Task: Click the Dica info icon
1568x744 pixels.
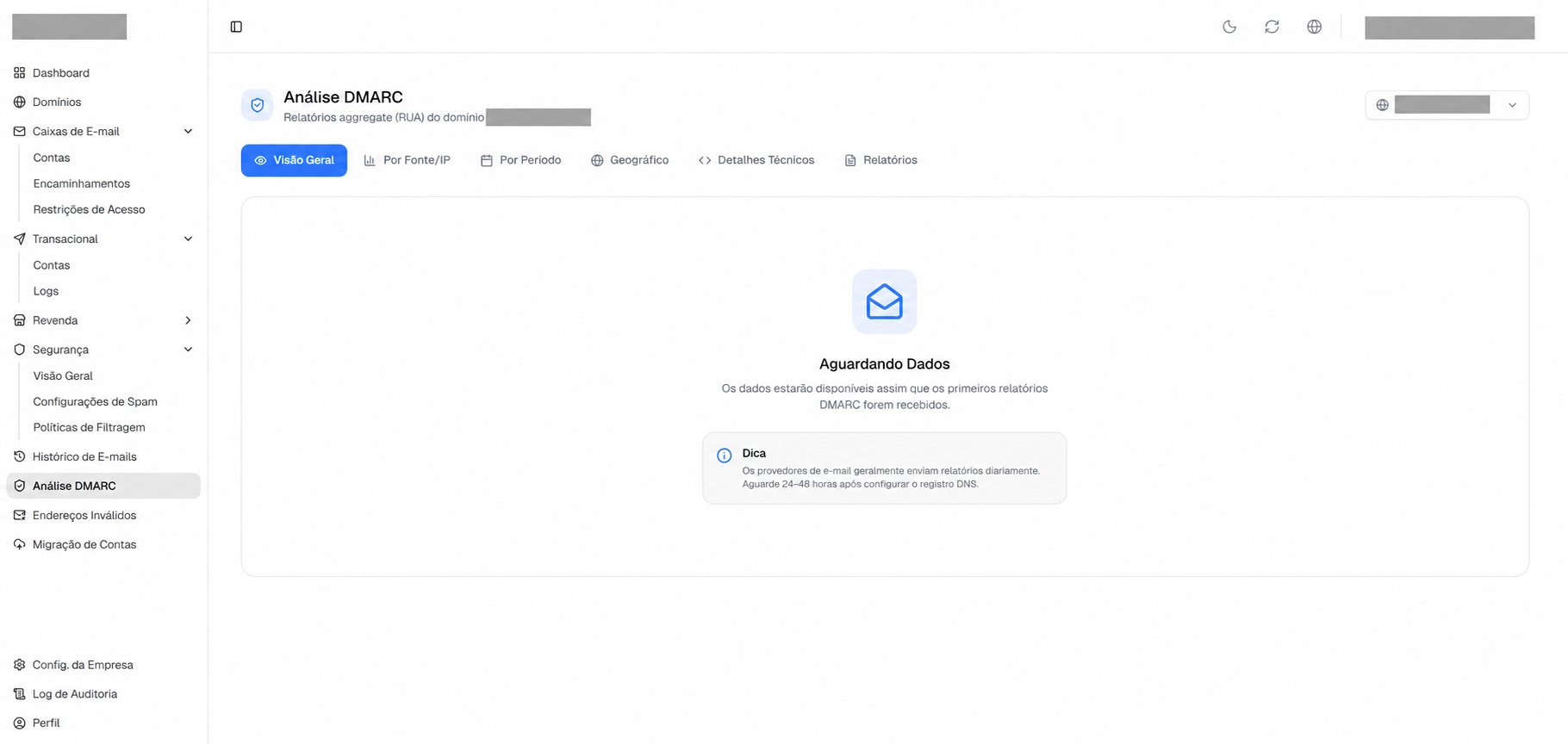Action: pyautogui.click(x=725, y=456)
